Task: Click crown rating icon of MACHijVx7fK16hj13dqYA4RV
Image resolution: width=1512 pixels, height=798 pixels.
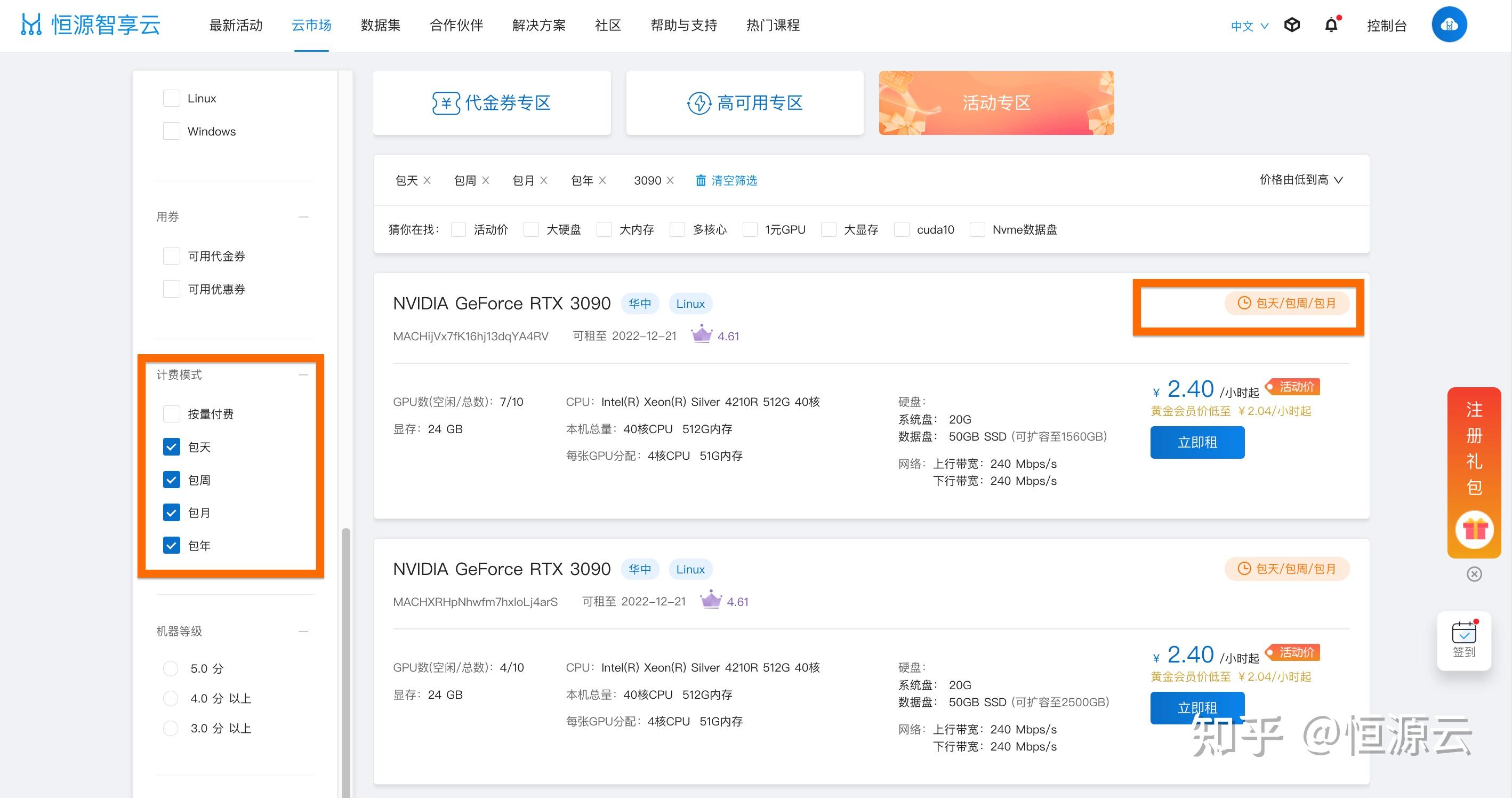Action: (702, 334)
